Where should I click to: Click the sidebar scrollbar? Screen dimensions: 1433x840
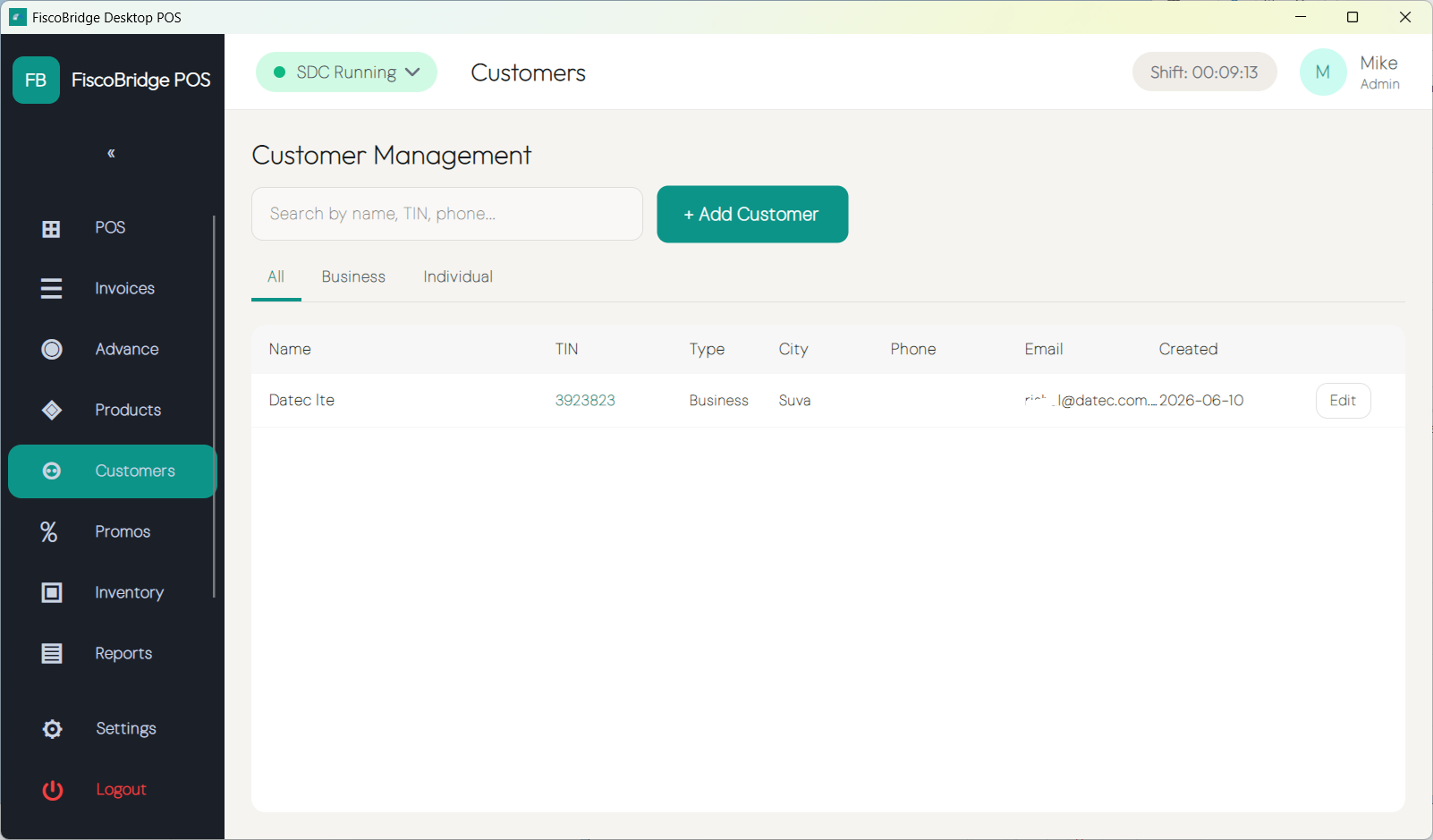pyautogui.click(x=214, y=406)
